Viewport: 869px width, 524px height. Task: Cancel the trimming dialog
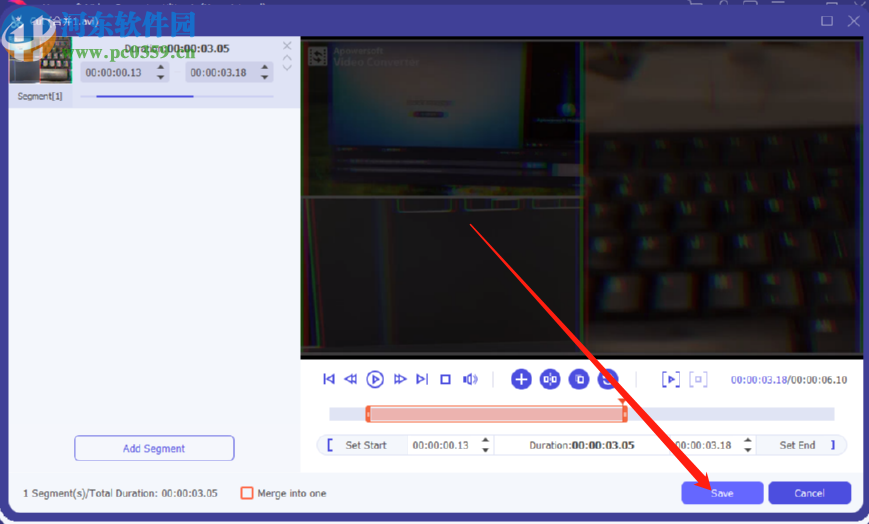809,493
